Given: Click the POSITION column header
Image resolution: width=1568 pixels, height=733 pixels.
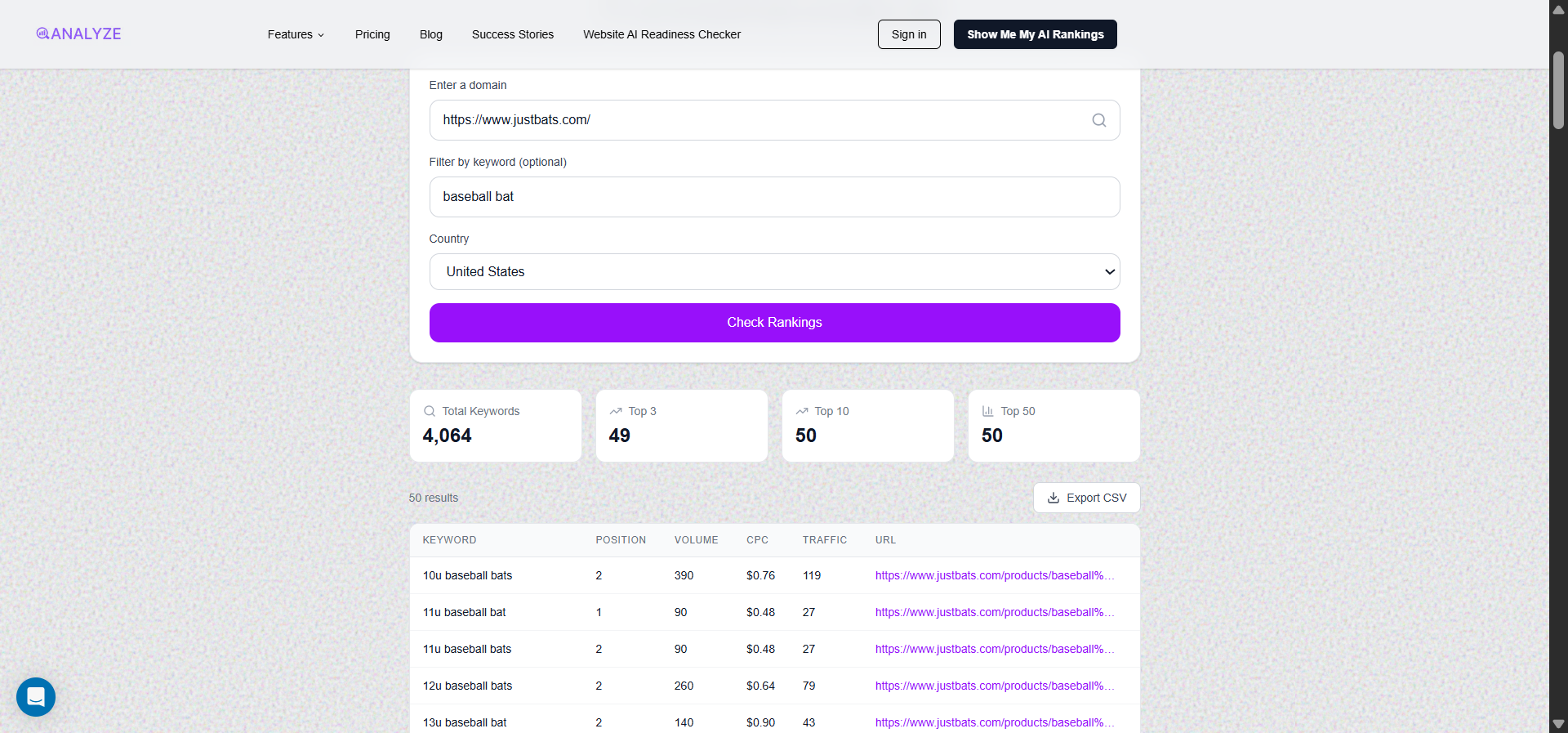Looking at the screenshot, I should 621,540.
